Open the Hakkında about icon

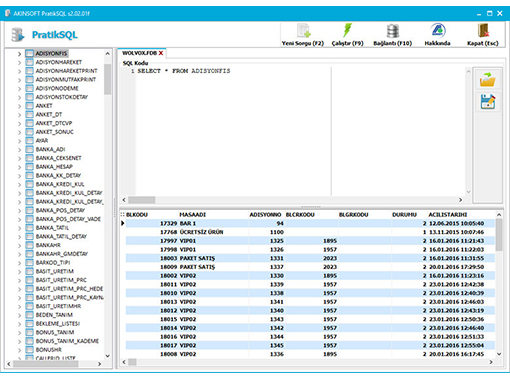point(437,30)
